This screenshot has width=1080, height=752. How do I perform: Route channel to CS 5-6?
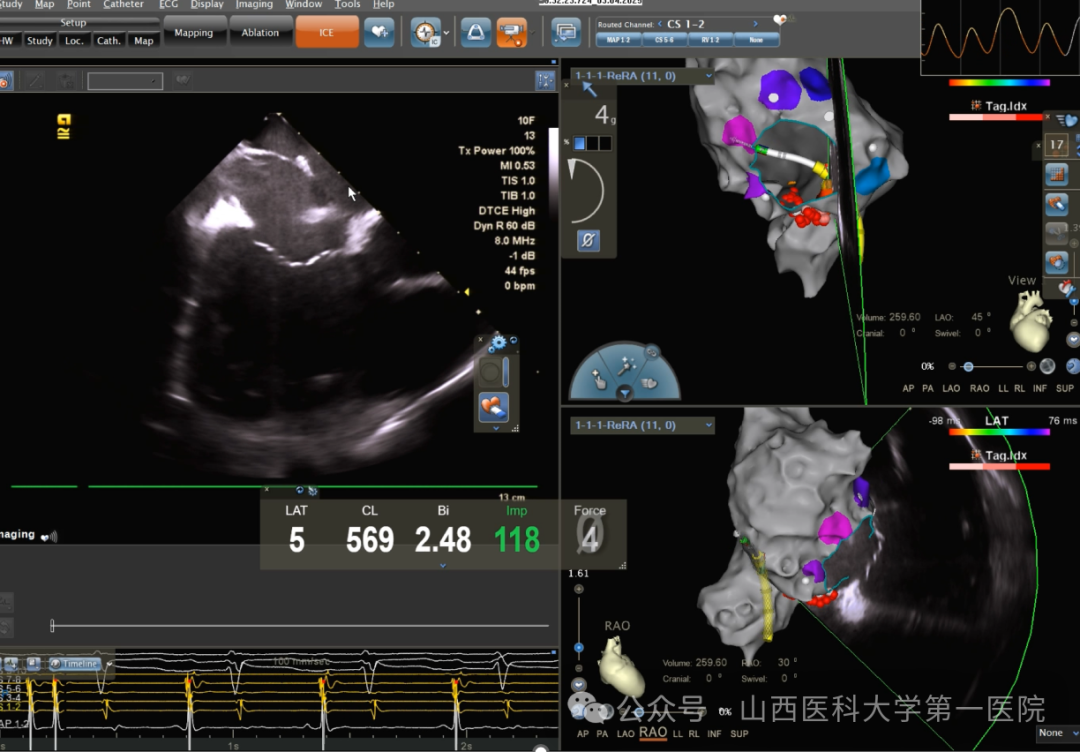(x=665, y=40)
